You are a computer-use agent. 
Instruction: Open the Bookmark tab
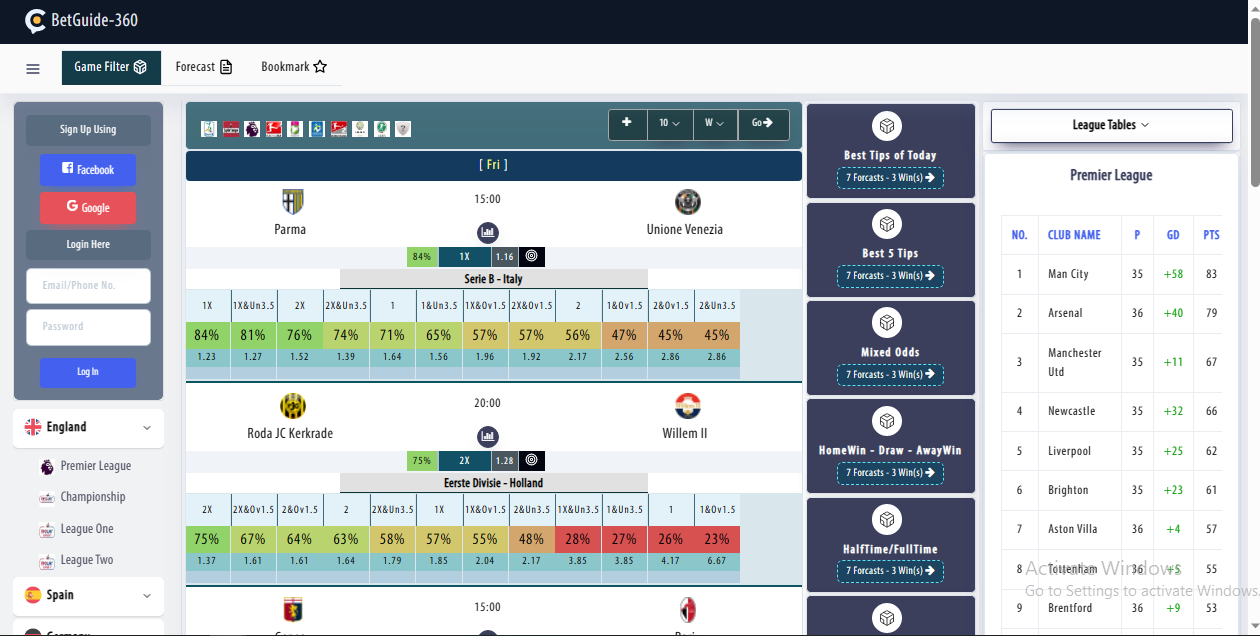pos(294,67)
